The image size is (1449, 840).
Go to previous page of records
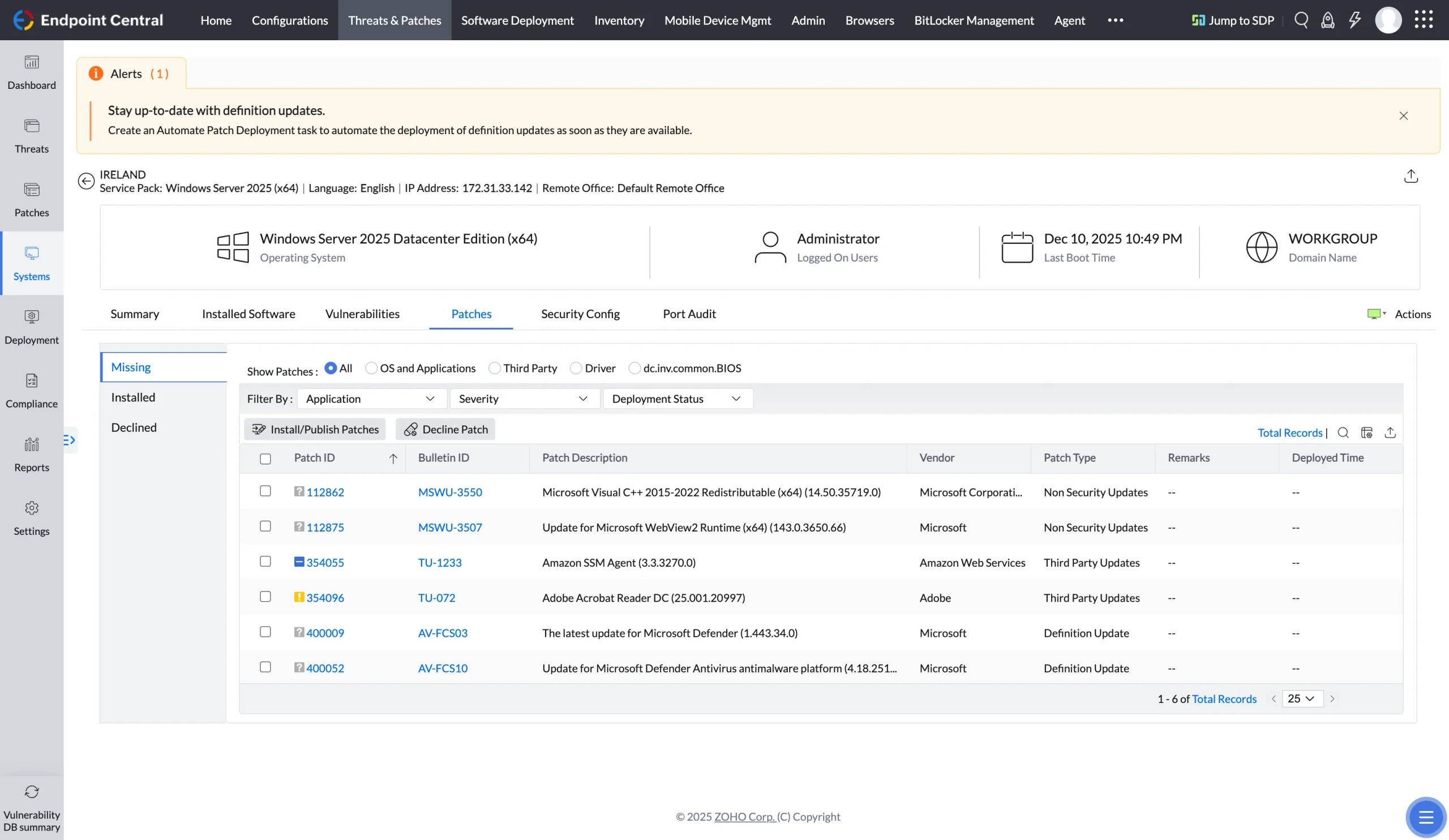(1274, 698)
